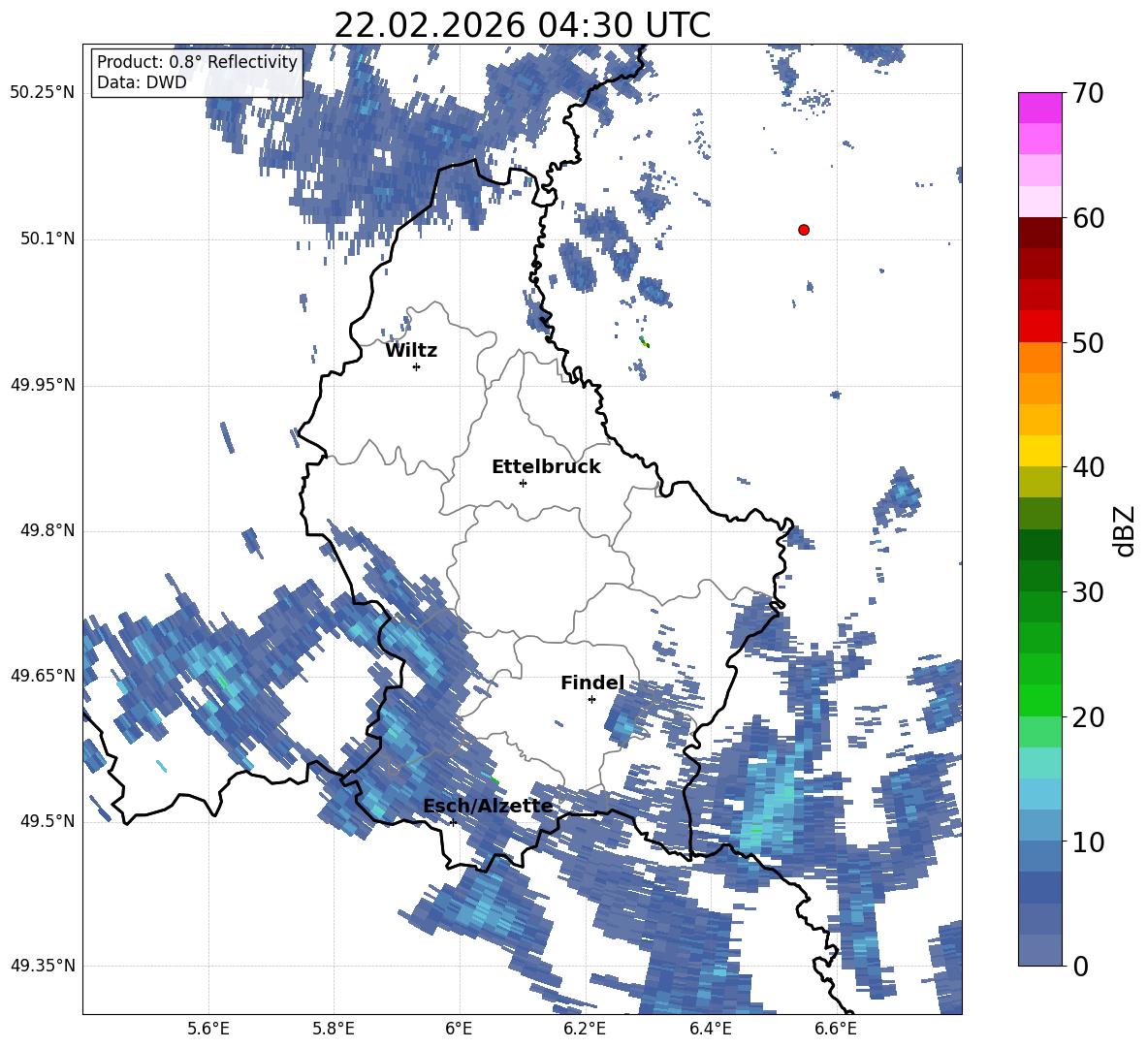Click the cross marker below Wiltz
The height and width of the screenshot is (1048, 1148).
click(x=417, y=366)
